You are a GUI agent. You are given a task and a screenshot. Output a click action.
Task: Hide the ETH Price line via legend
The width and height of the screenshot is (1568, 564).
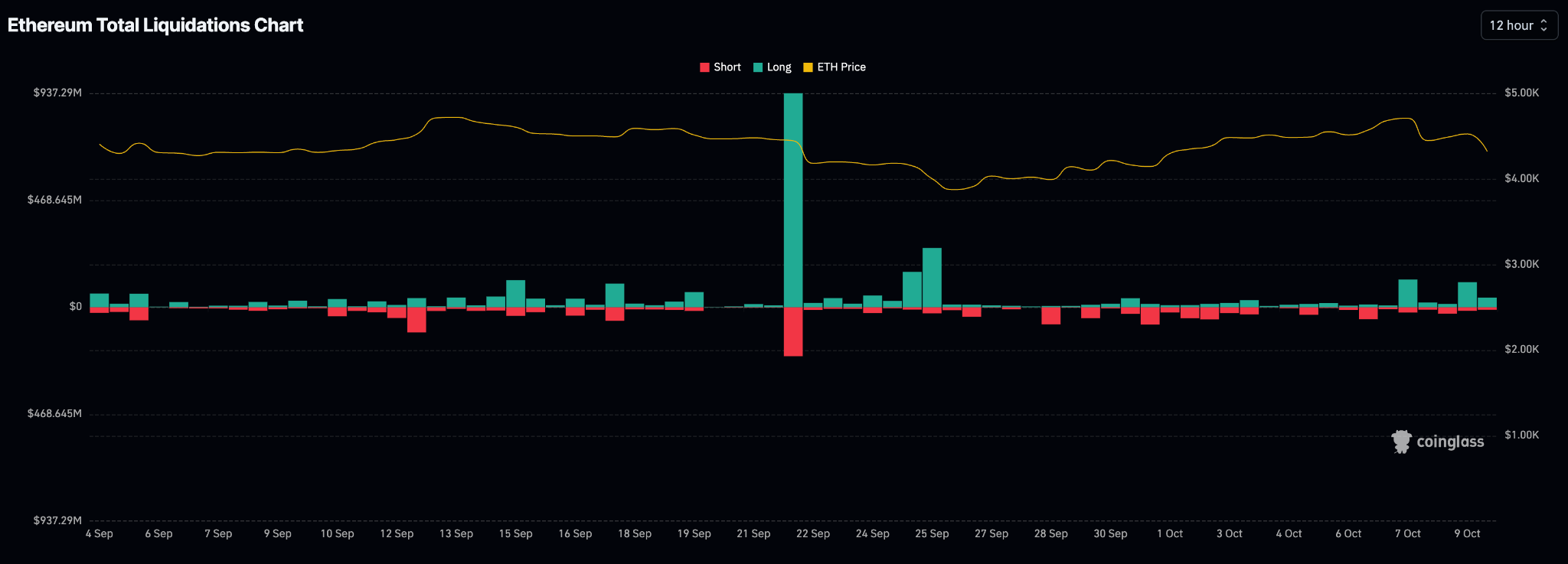[841, 67]
